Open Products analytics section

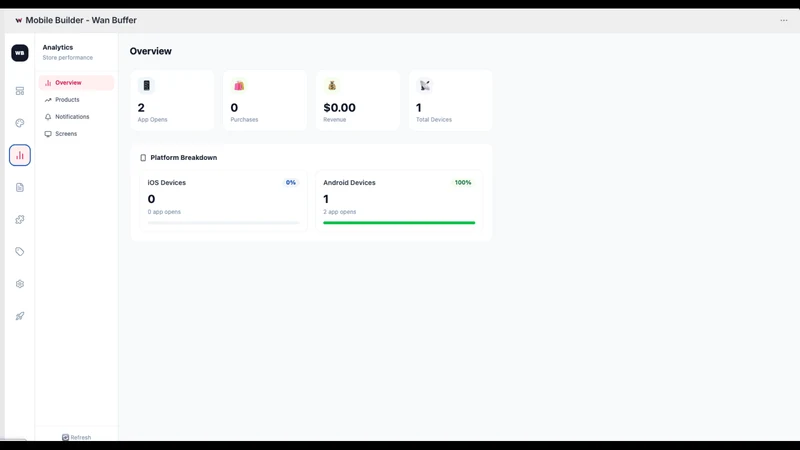(76, 99)
